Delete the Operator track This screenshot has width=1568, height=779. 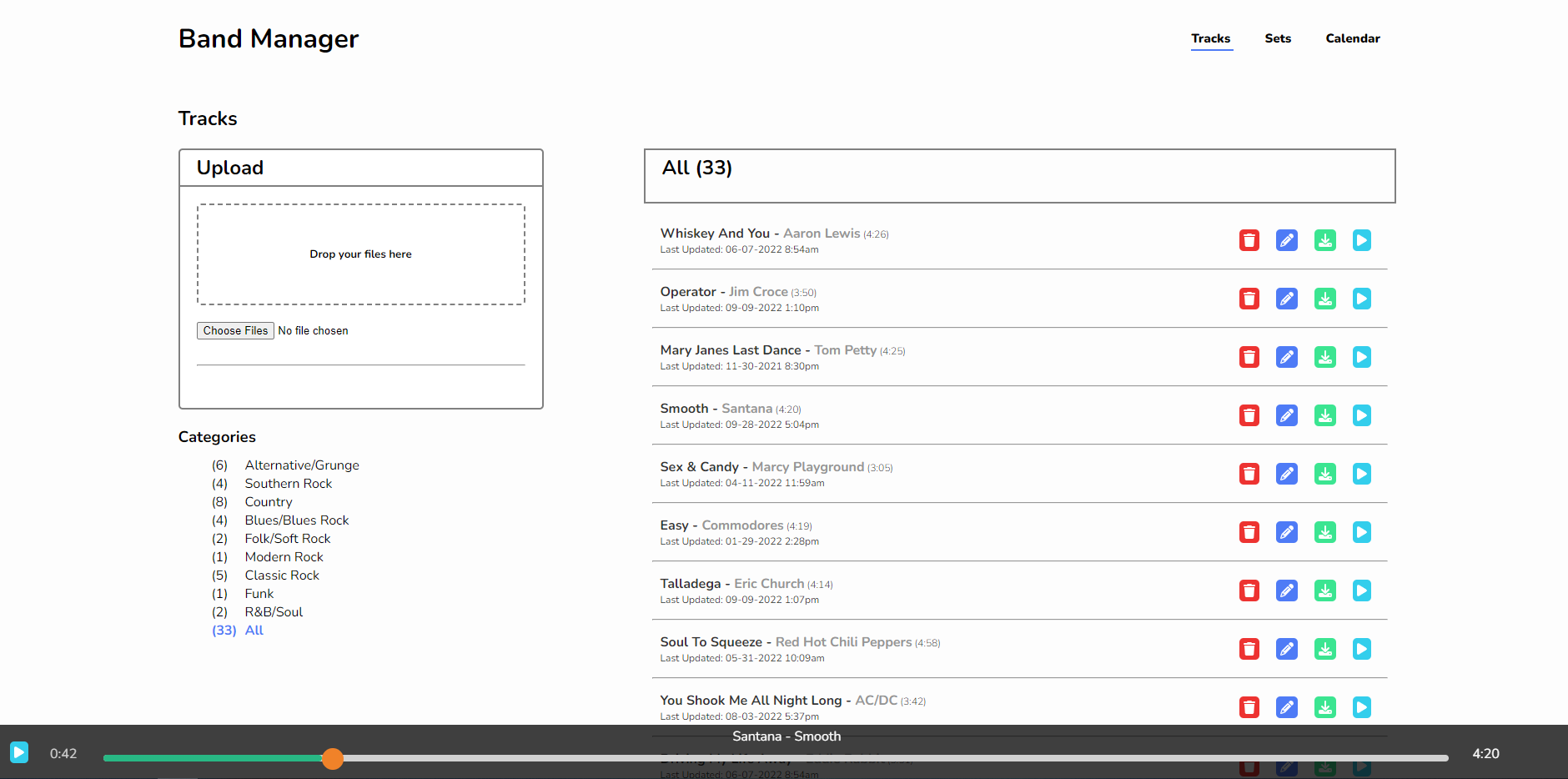(x=1249, y=299)
